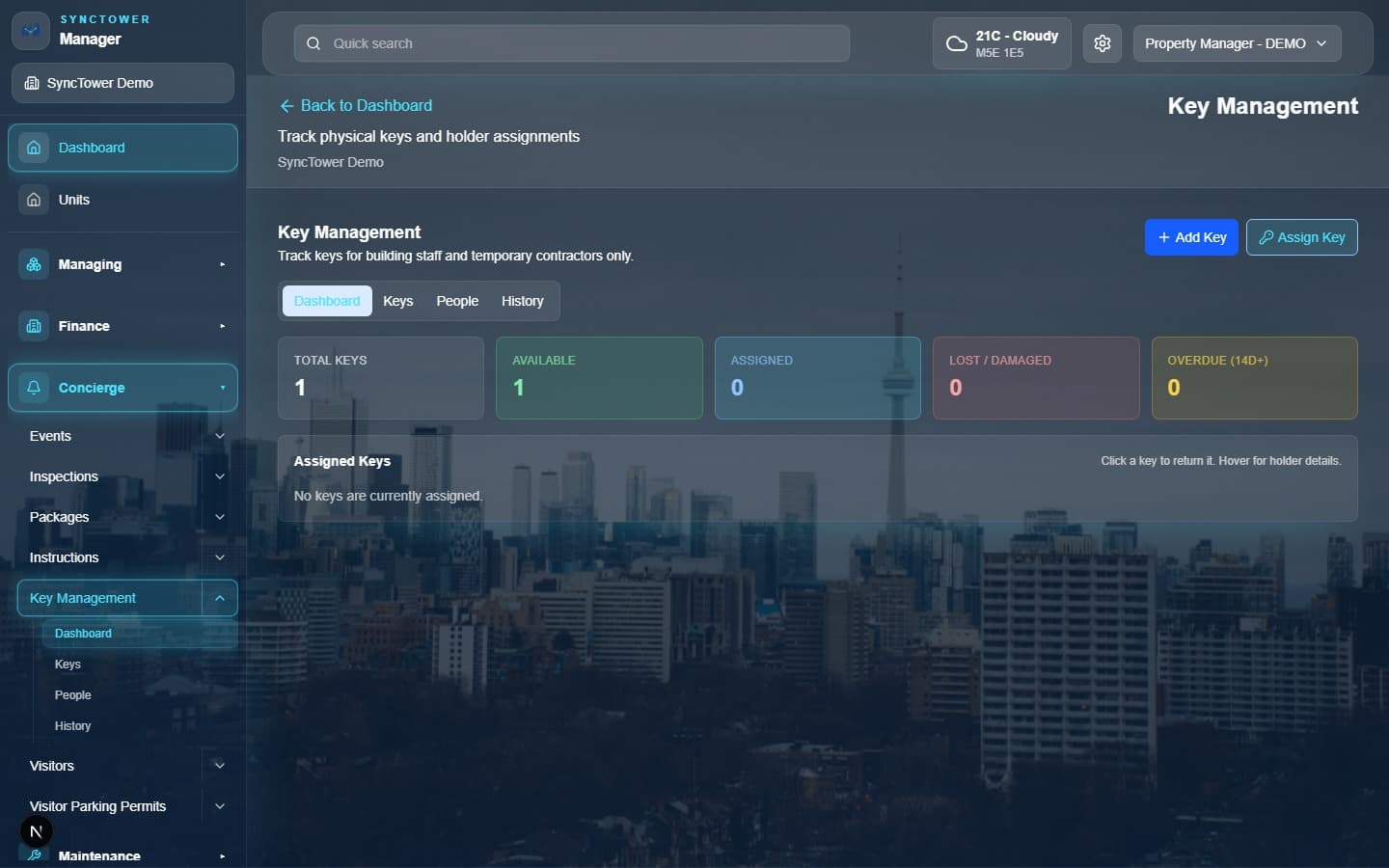
Task: Open the Visitors sidebar item
Action: [52, 766]
